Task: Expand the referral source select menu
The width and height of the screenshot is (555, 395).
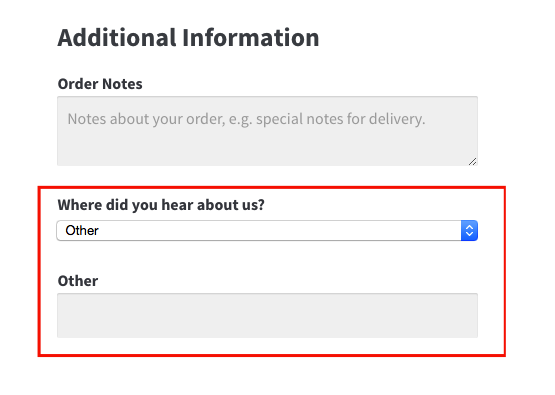Action: [267, 230]
